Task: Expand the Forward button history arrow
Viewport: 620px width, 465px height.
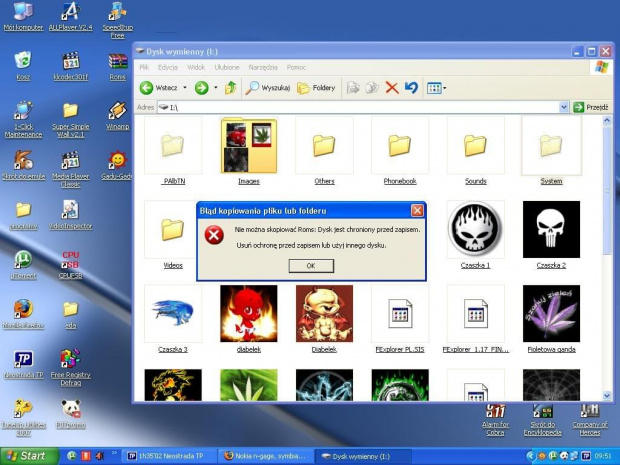Action: tap(215, 88)
